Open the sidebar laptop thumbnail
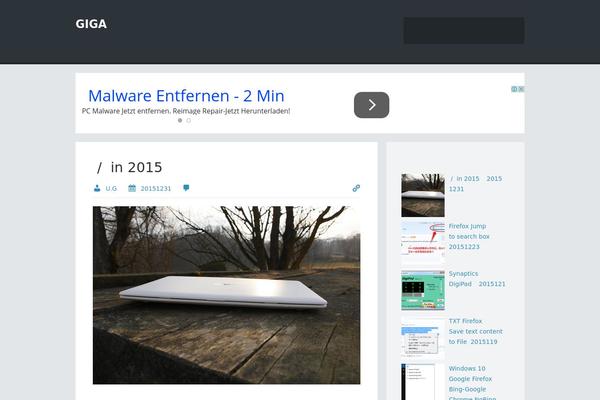600x400 pixels. [x=423, y=195]
